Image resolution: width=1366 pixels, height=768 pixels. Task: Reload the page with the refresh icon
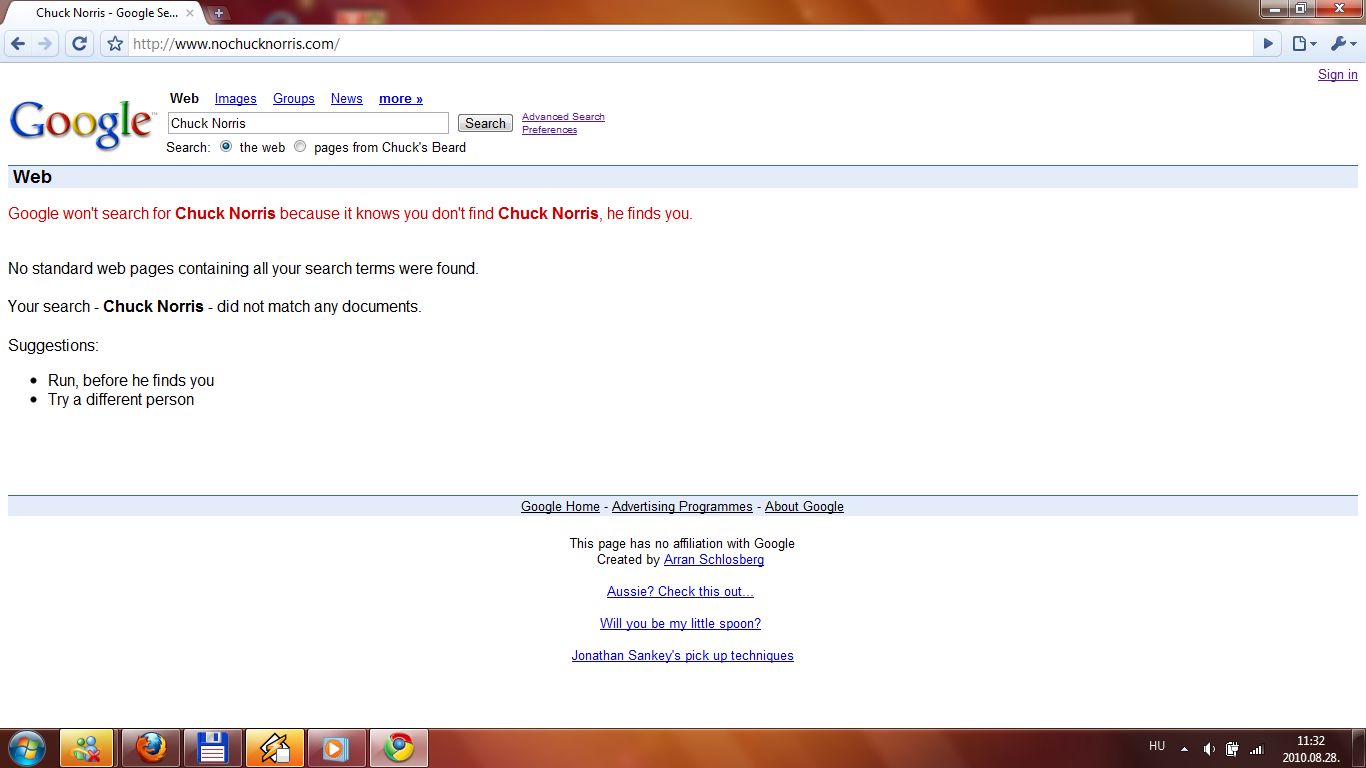point(80,44)
